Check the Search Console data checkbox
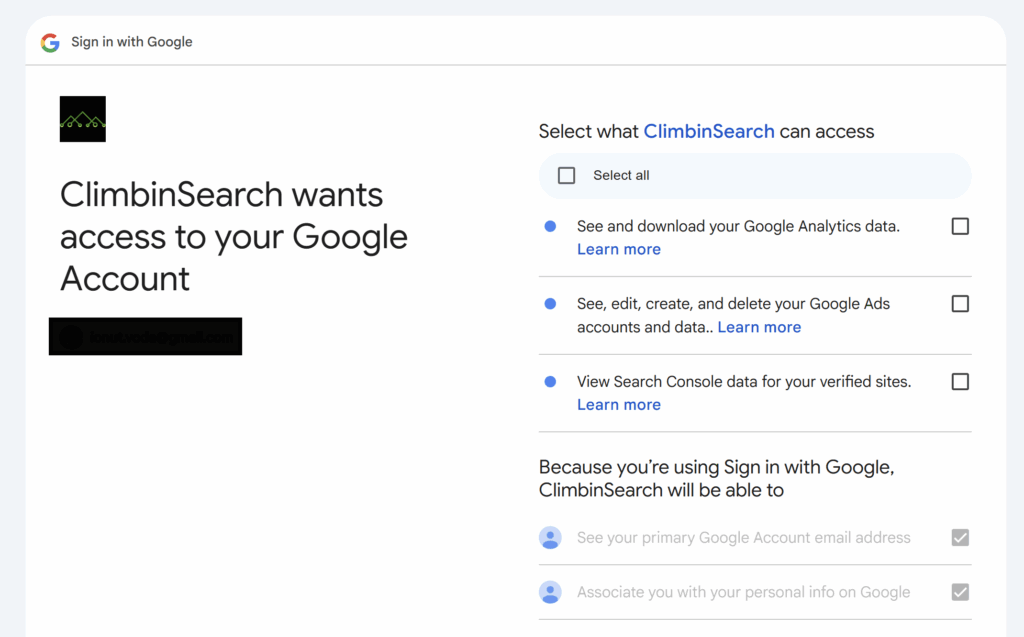 (960, 381)
